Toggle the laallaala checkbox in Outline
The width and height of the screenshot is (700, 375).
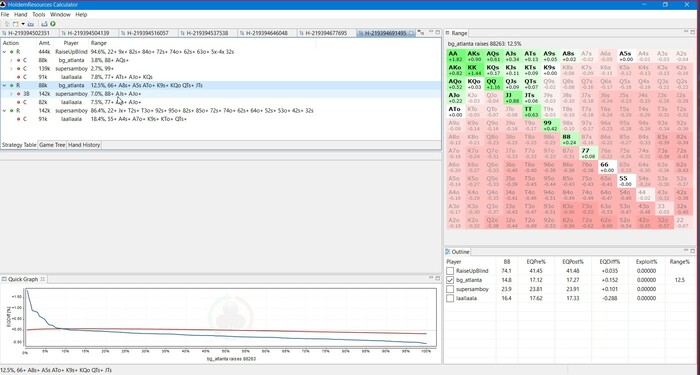(x=450, y=298)
